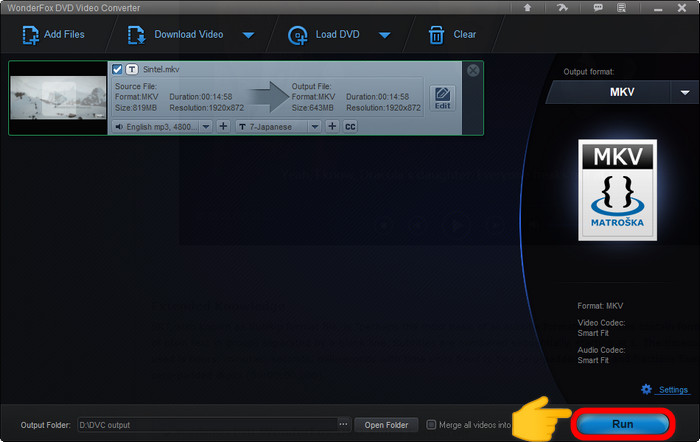Click the T subtitle icon next to Sintel.mkv

click(132, 69)
